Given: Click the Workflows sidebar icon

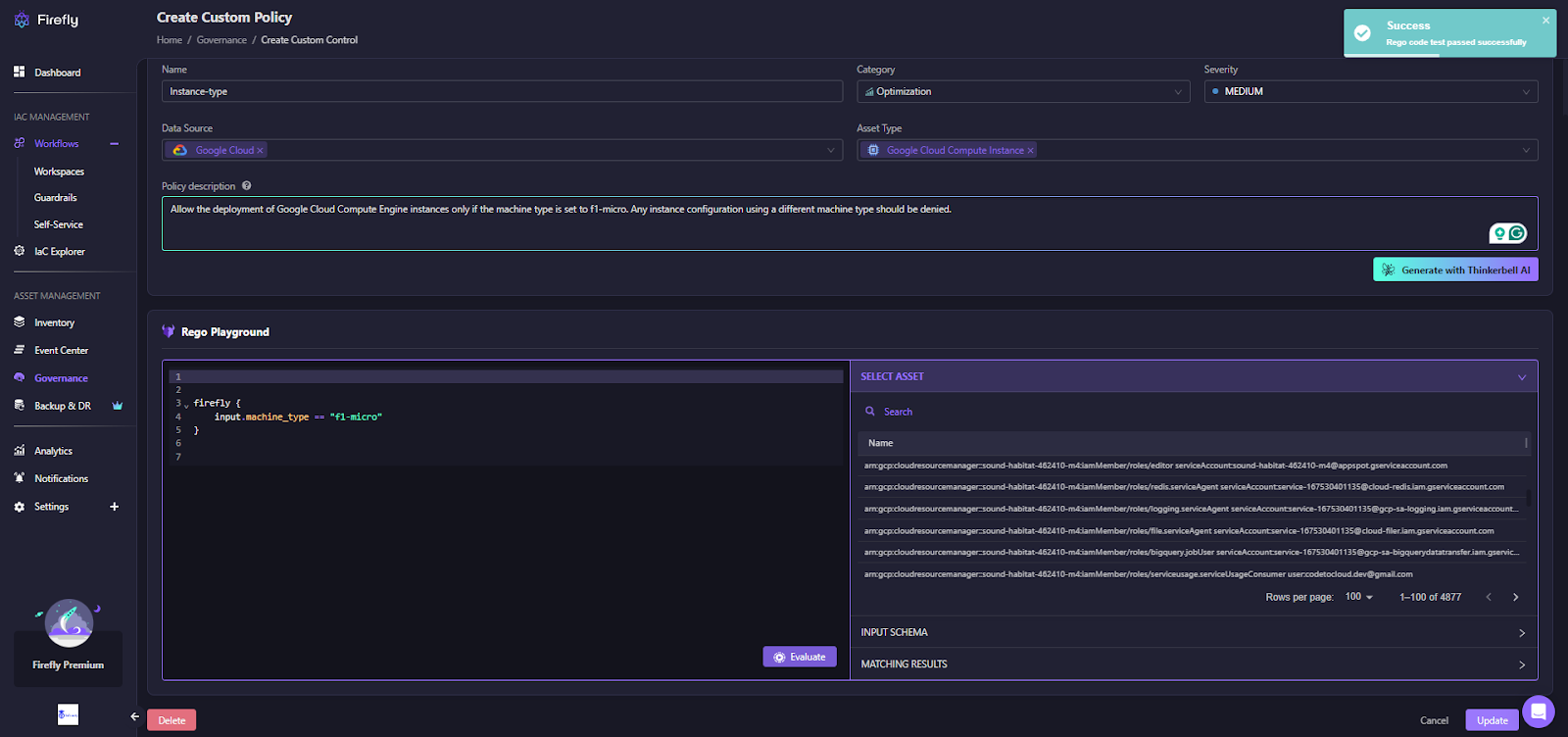Looking at the screenshot, I should click(x=19, y=143).
